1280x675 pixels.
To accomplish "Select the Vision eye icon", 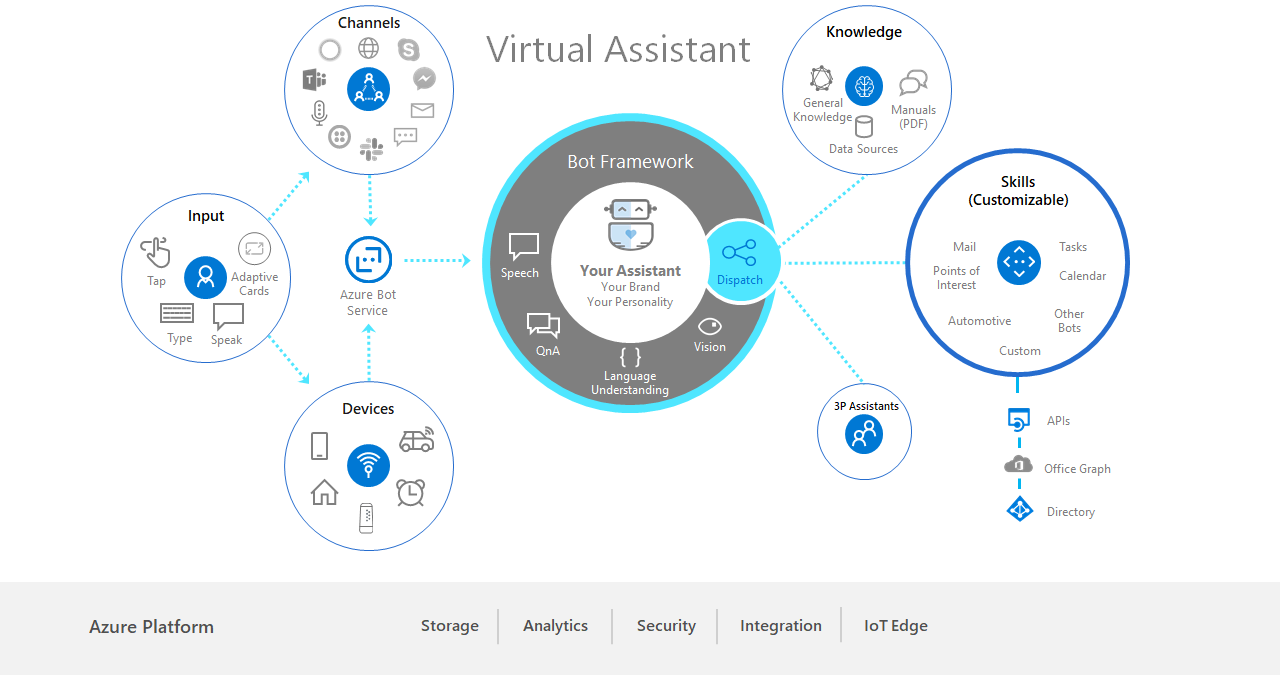I will pyautogui.click(x=710, y=326).
